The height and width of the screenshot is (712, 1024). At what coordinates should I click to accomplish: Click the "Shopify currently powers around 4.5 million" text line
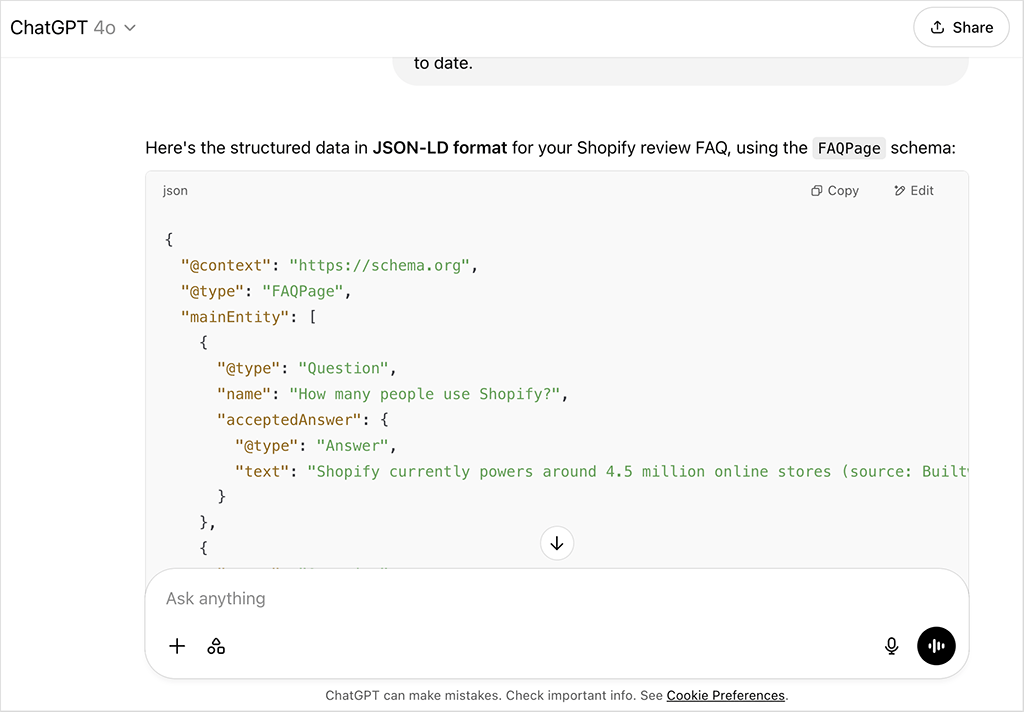pos(601,471)
